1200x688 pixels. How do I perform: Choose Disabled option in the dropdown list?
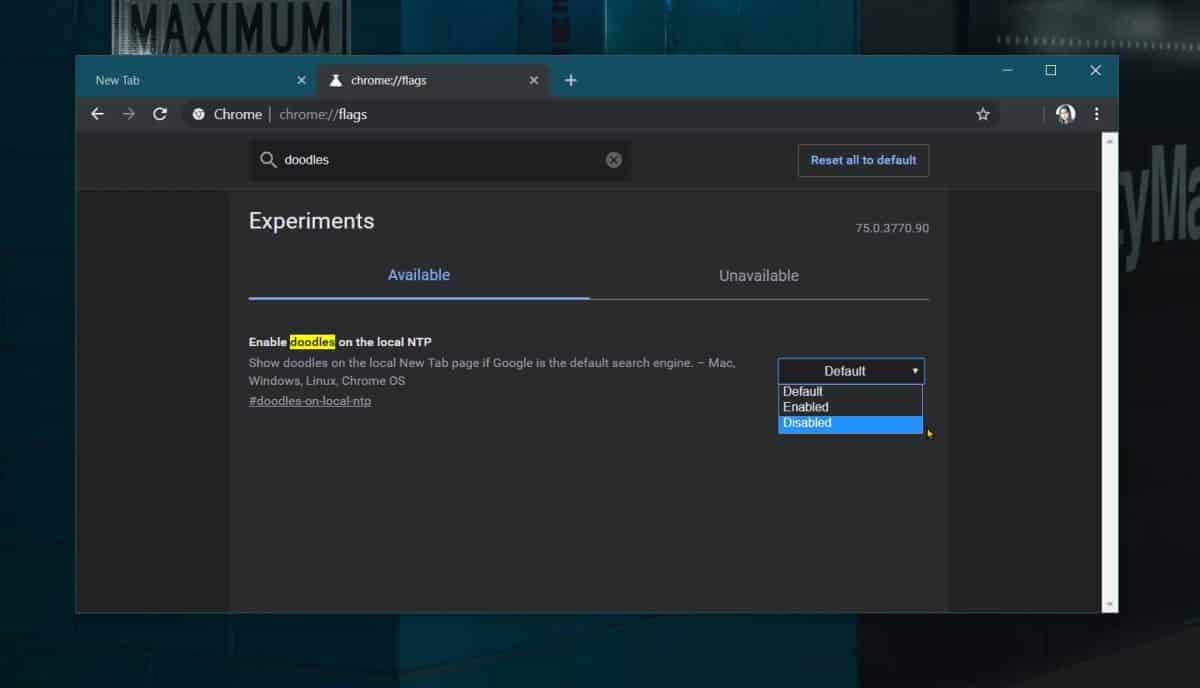850,423
